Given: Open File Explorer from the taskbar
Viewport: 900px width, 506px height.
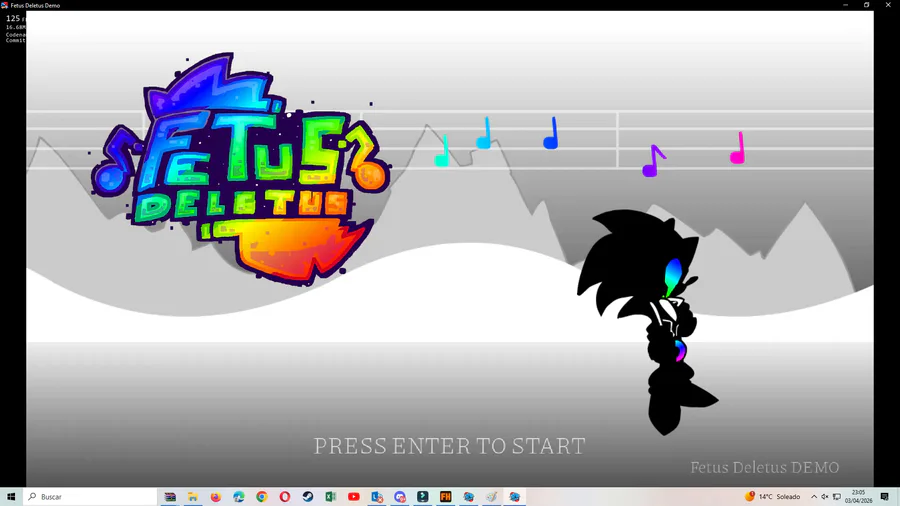Looking at the screenshot, I should point(193,497).
